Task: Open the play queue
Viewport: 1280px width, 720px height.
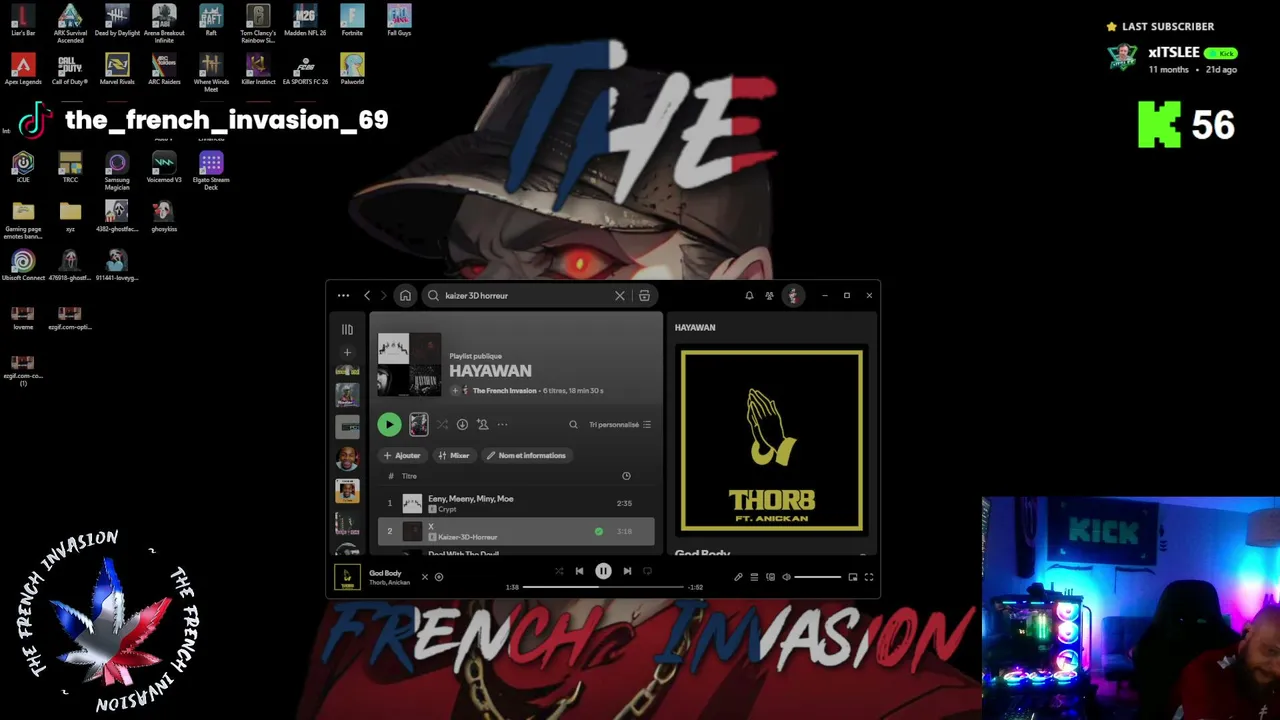Action: pos(754,577)
